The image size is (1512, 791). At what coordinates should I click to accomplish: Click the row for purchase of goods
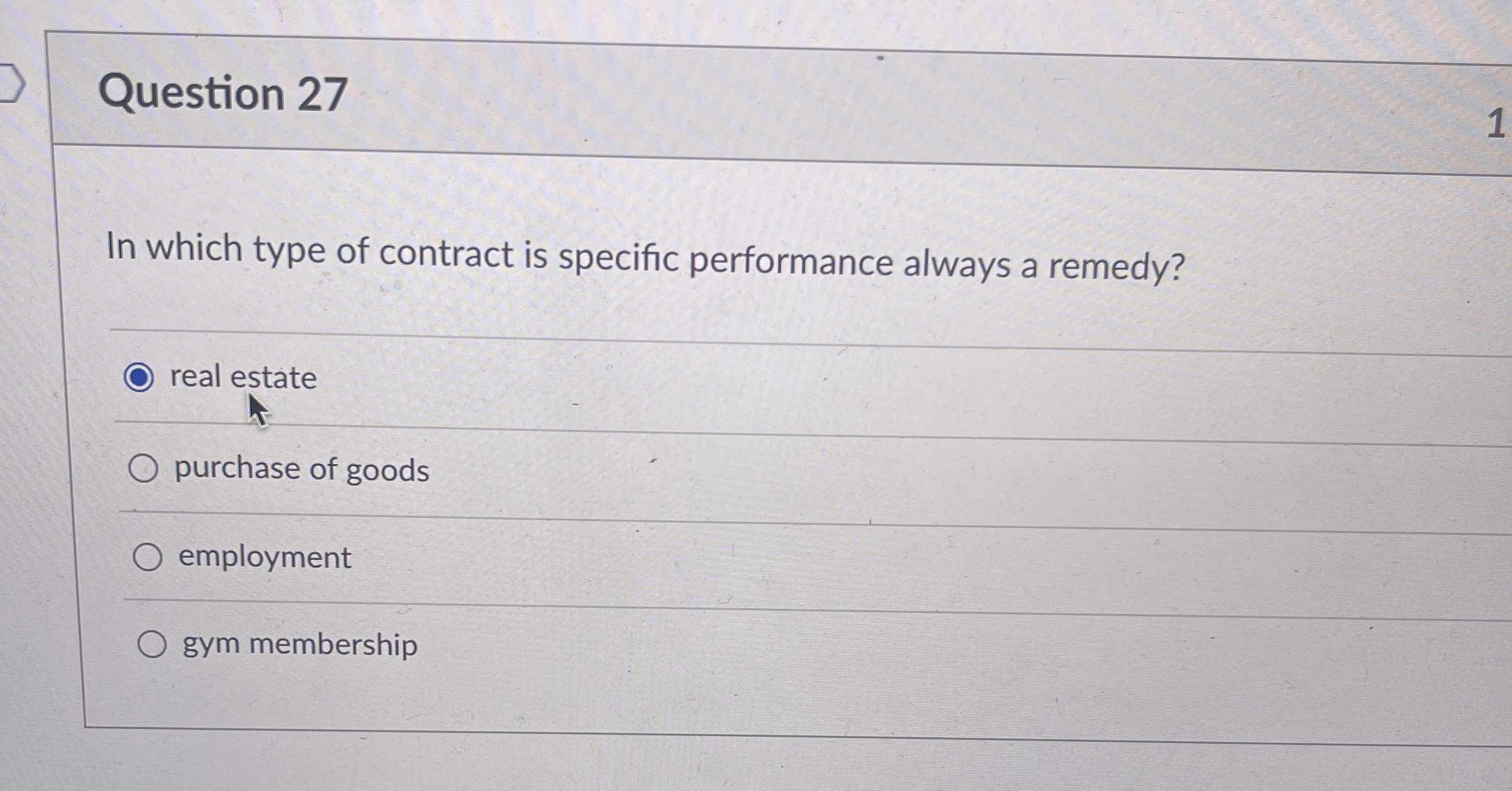coord(755,468)
